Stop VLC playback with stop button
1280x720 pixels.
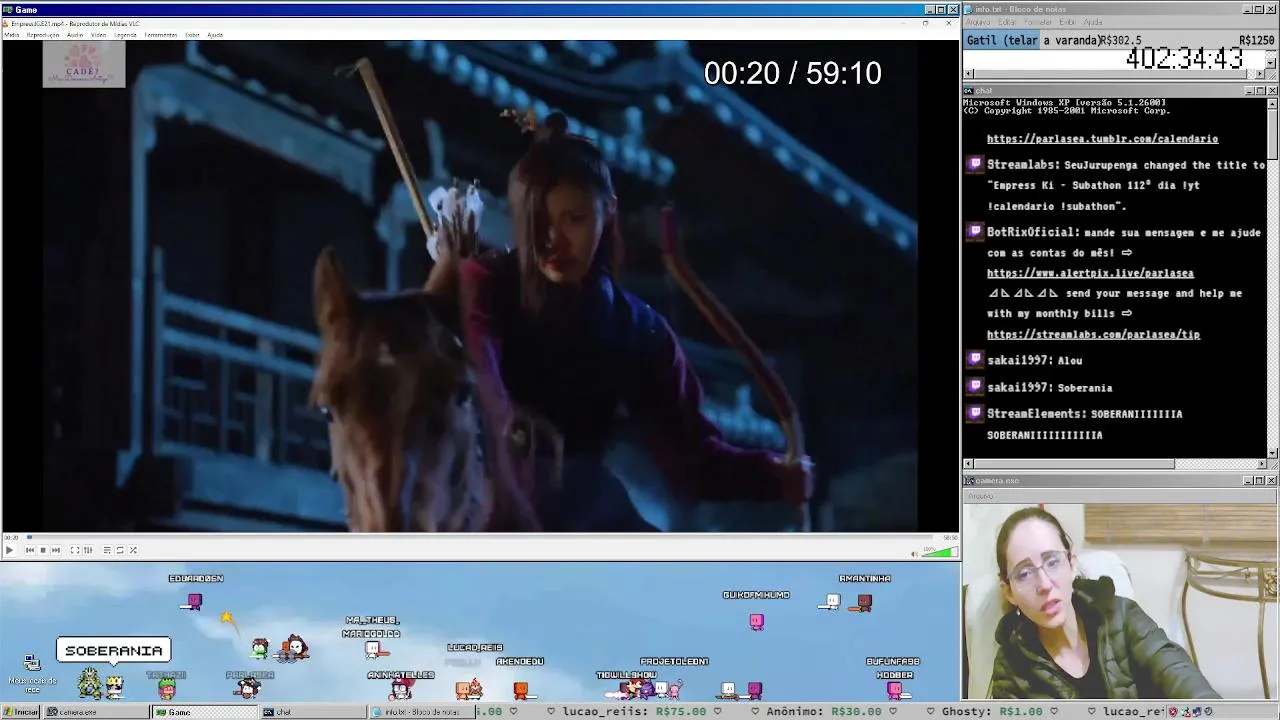[x=42, y=550]
